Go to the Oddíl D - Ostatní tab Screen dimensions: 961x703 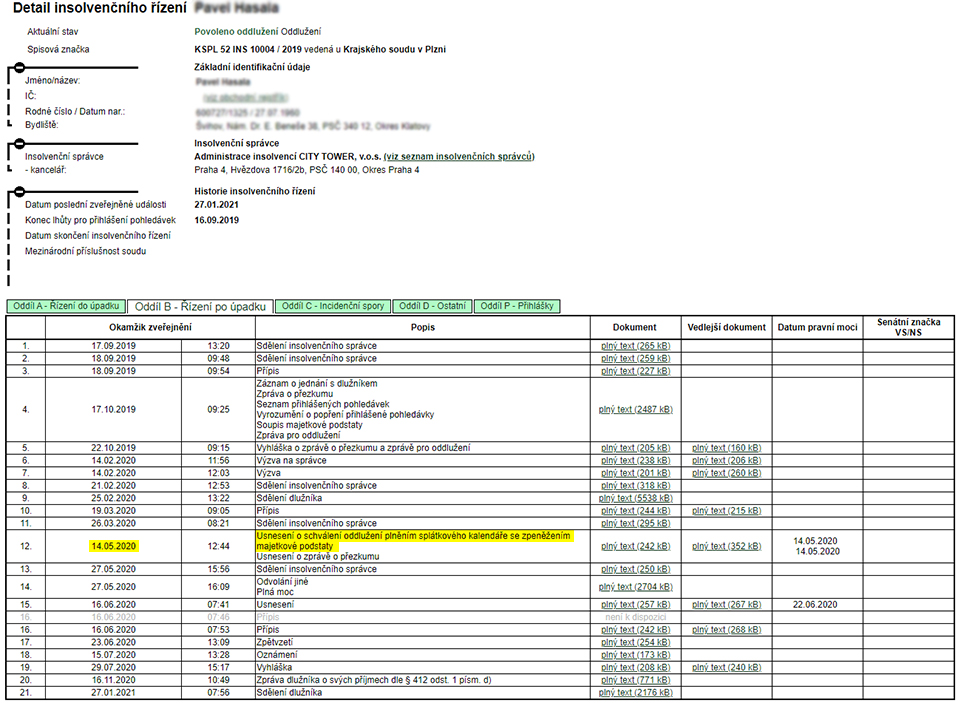pos(432,306)
